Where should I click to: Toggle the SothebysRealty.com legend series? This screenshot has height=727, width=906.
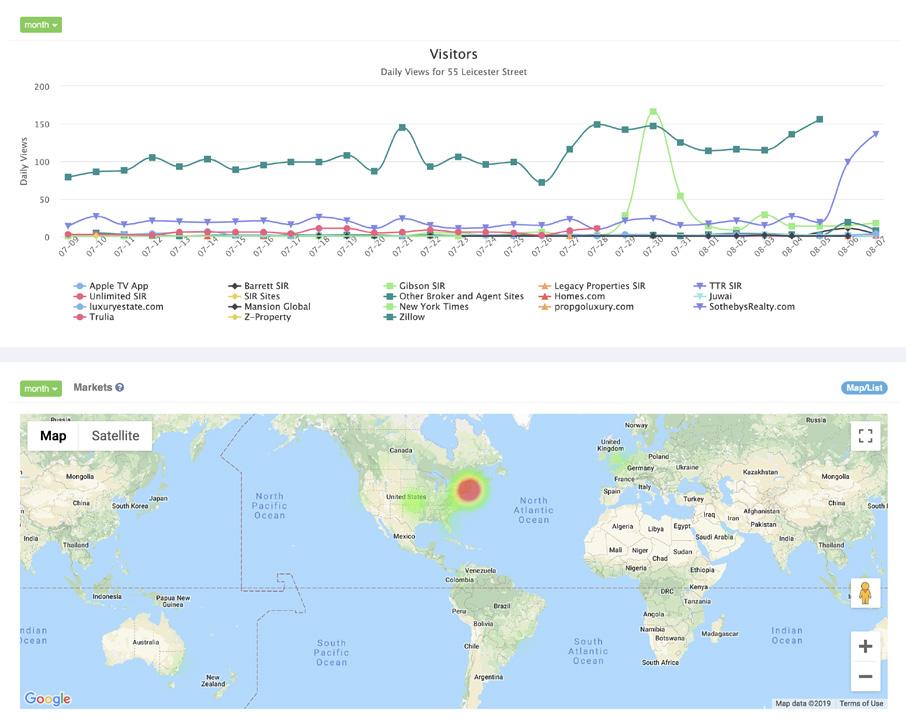click(745, 306)
